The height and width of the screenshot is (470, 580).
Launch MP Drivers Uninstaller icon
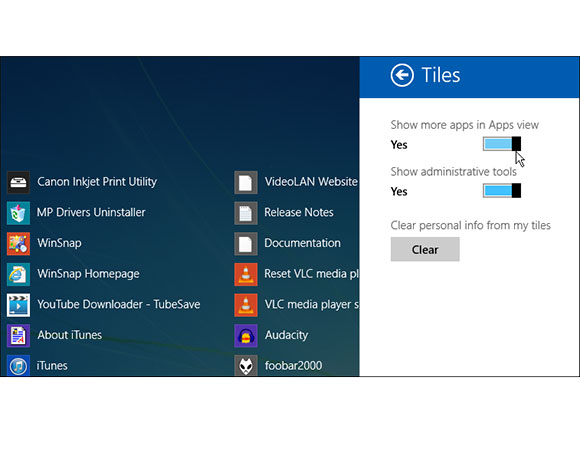click(x=18, y=213)
